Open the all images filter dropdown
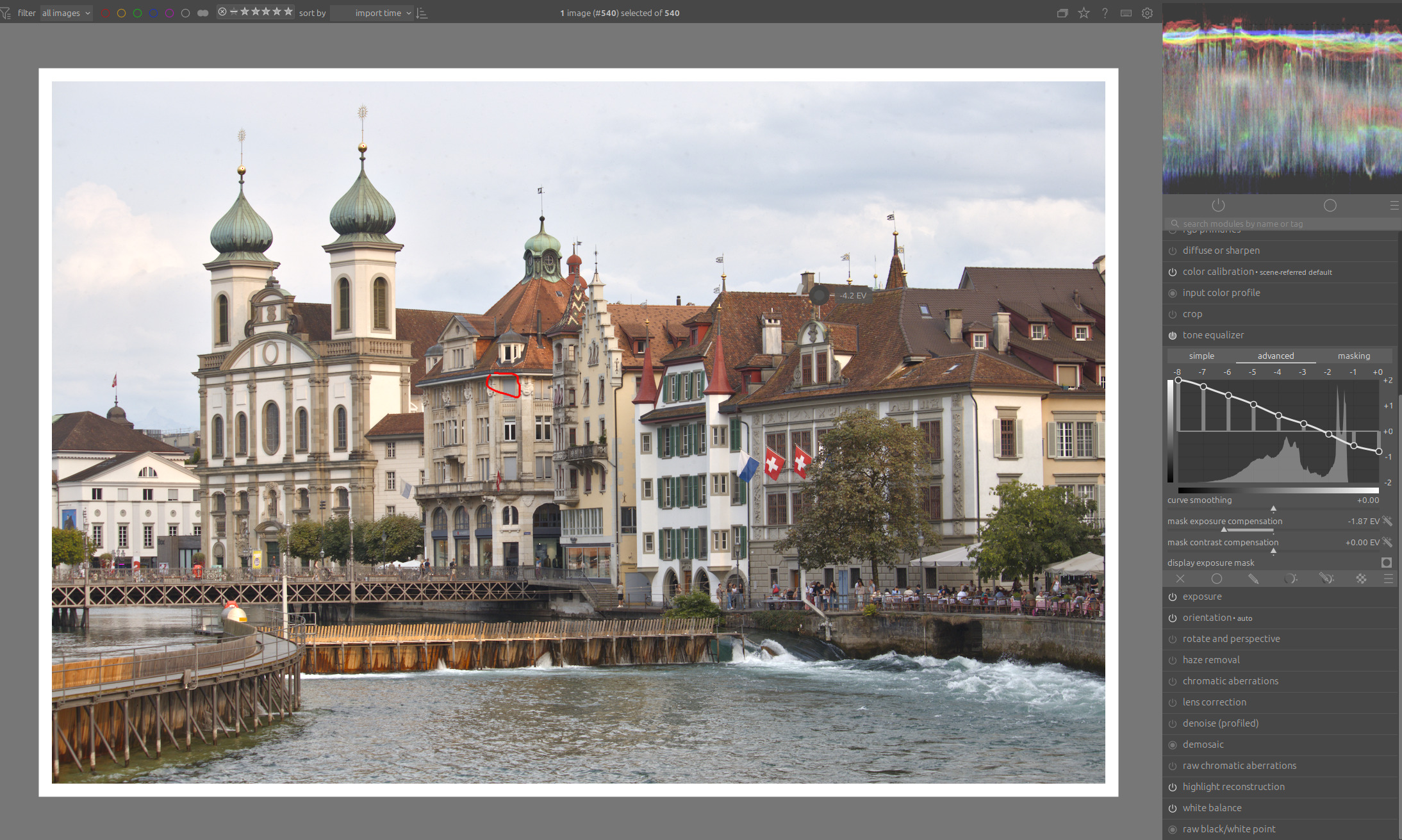The image size is (1402, 840). click(66, 13)
